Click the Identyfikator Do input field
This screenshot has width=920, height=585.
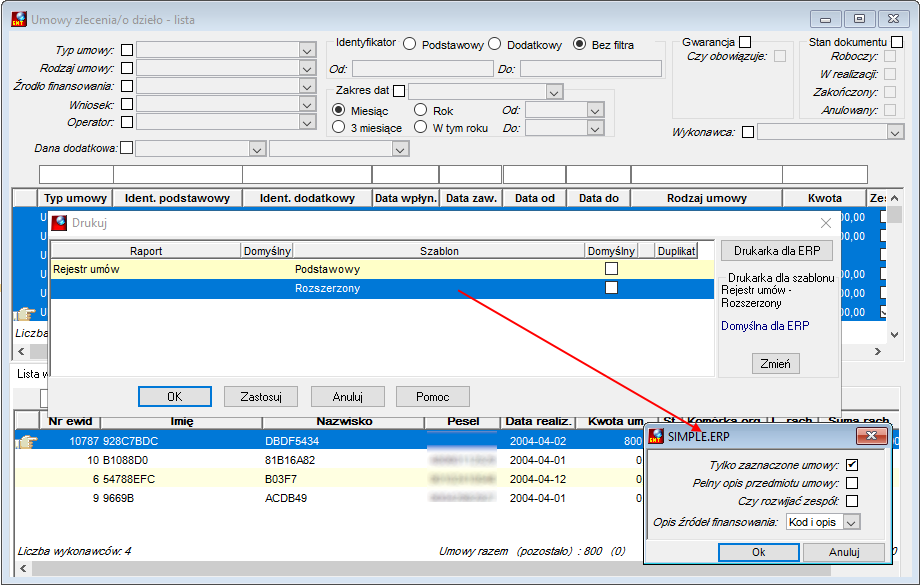point(591,69)
